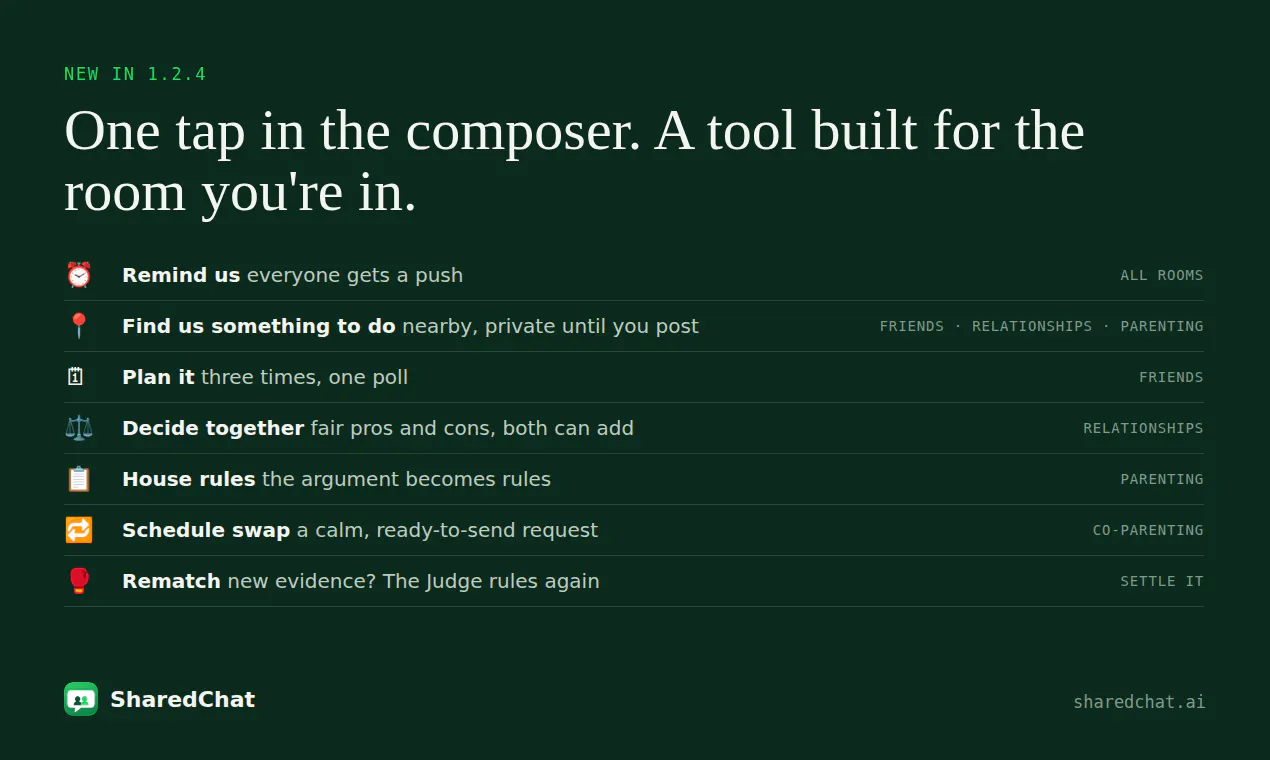Select Find us something to do
The image size is (1270, 760).
259,326
